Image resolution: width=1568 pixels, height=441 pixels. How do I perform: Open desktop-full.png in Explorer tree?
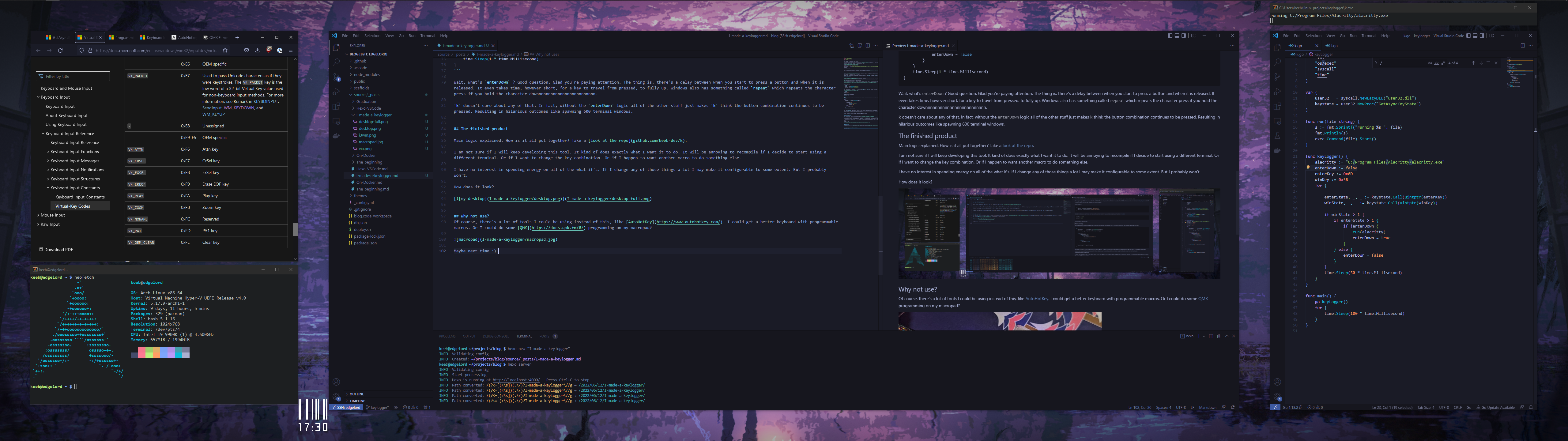(373, 122)
